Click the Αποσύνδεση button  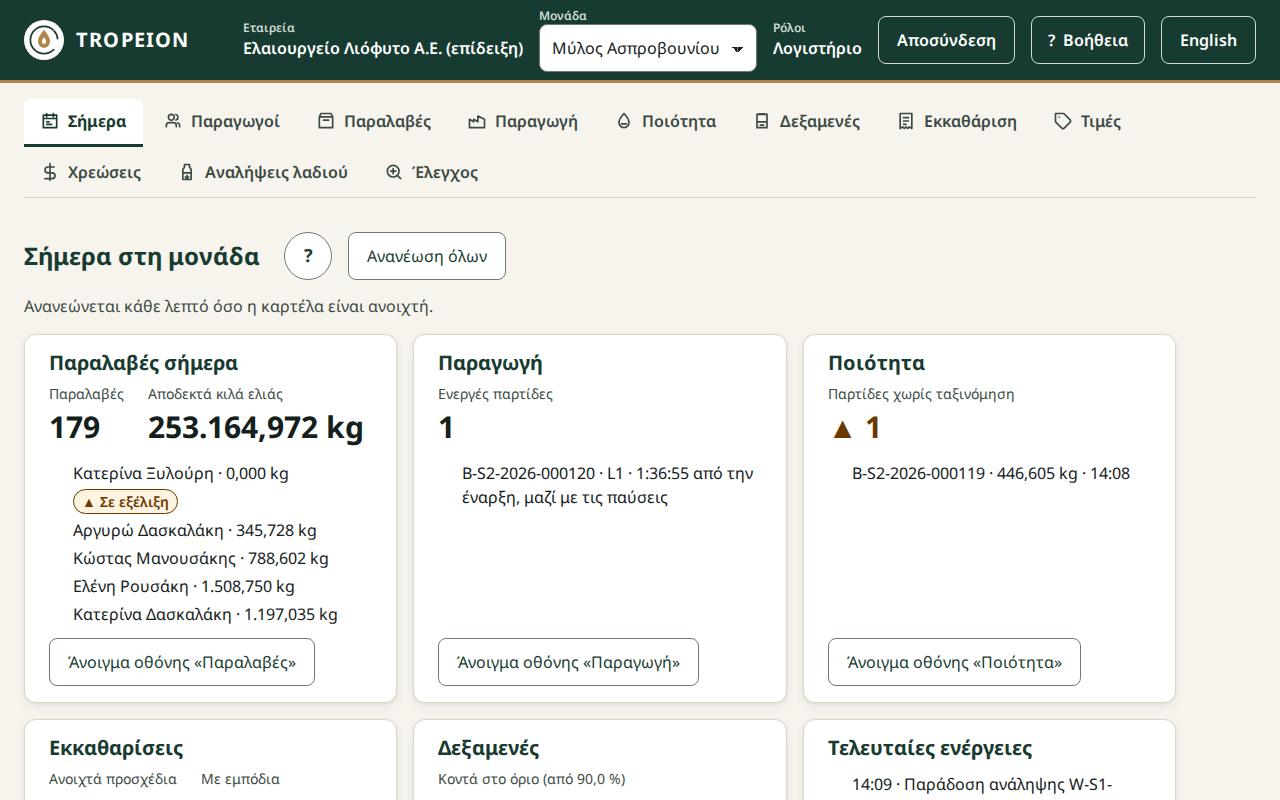pos(946,40)
